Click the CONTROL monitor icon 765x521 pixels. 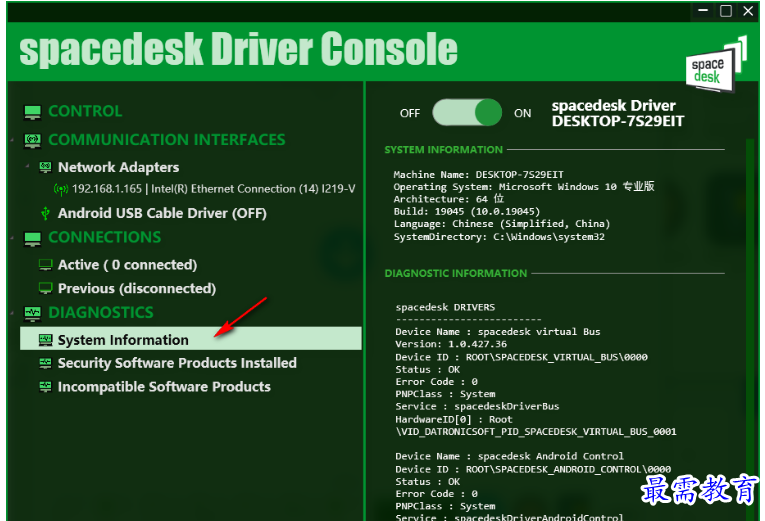coord(33,112)
